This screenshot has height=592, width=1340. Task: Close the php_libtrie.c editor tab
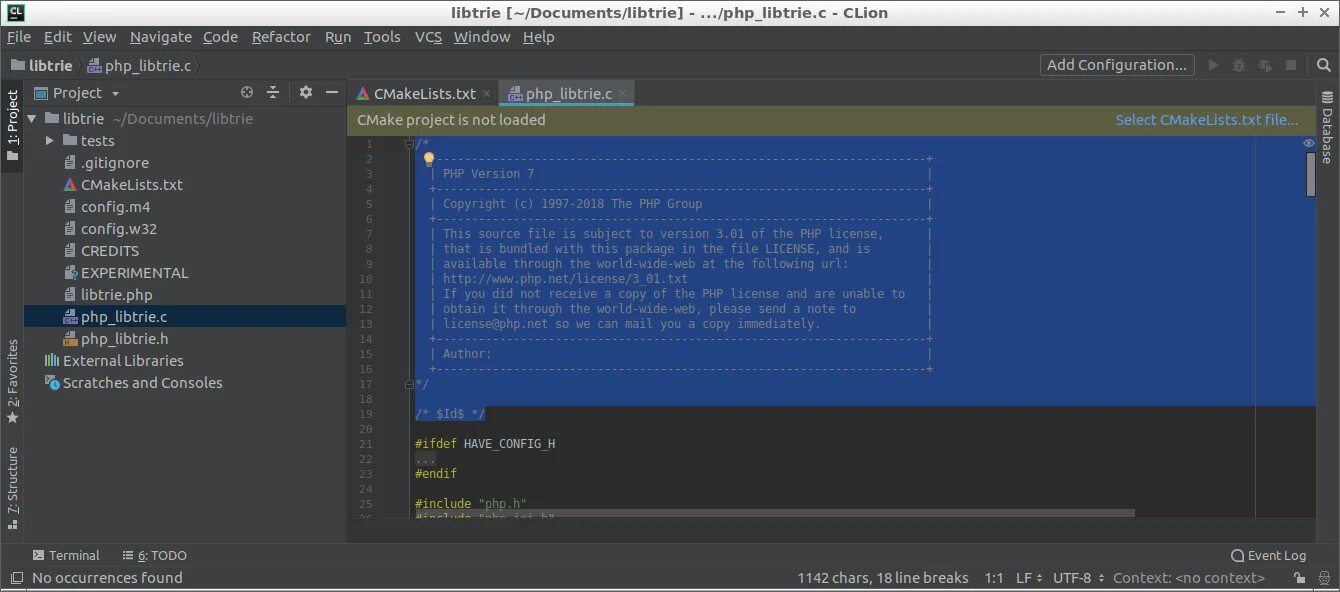pyautogui.click(x=623, y=94)
